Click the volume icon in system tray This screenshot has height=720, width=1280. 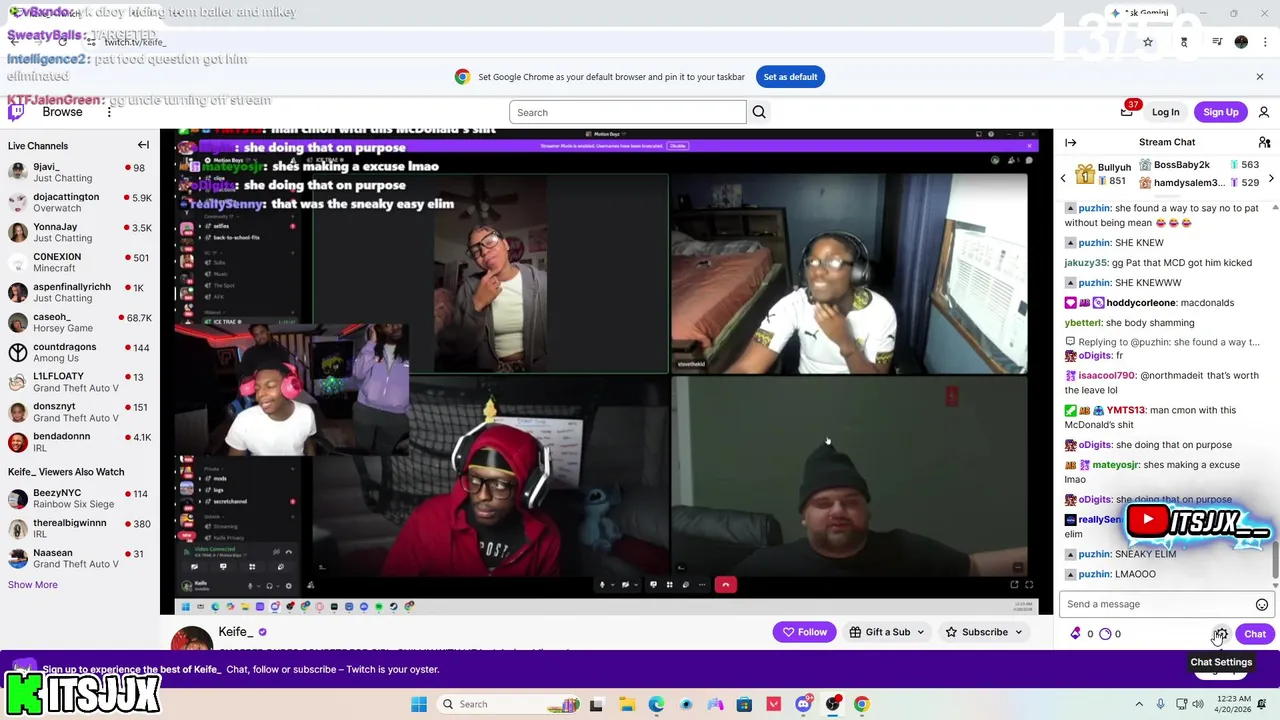1200,704
